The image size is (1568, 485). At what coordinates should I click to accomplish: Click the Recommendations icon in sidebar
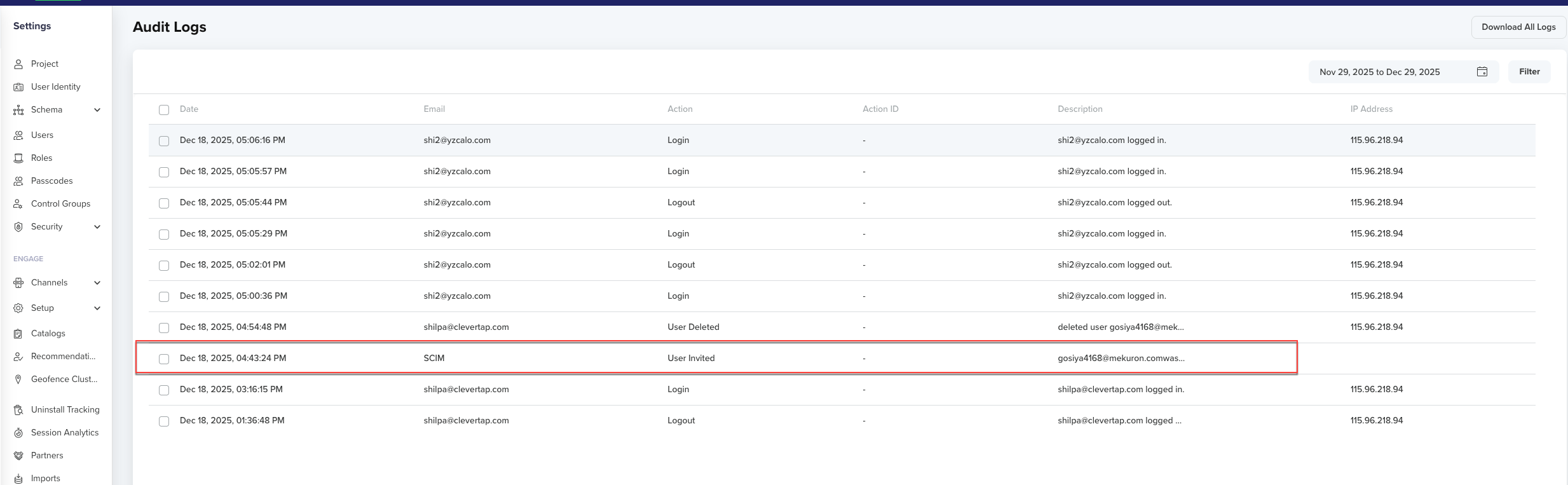coord(18,357)
